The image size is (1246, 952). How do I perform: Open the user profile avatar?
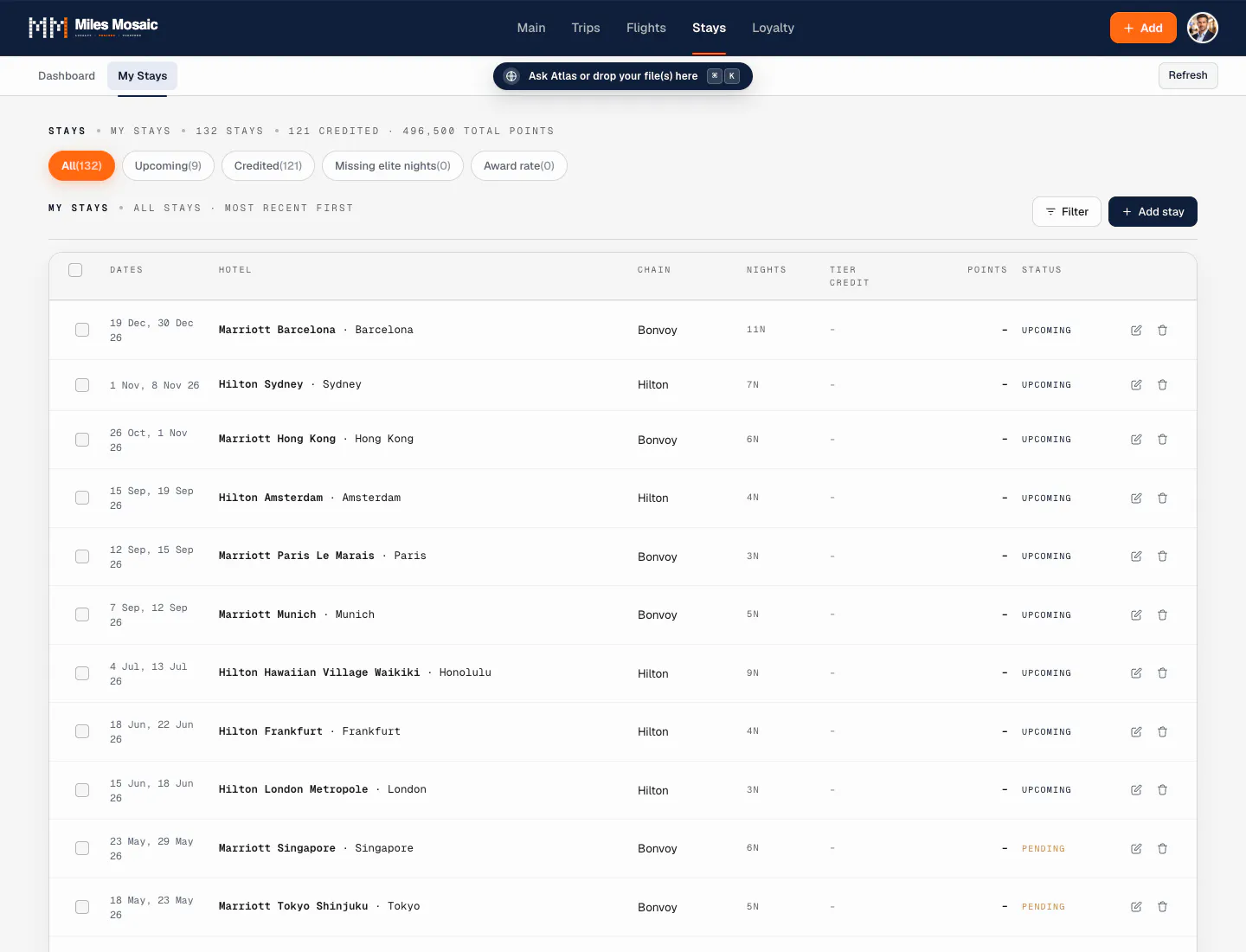tap(1202, 28)
